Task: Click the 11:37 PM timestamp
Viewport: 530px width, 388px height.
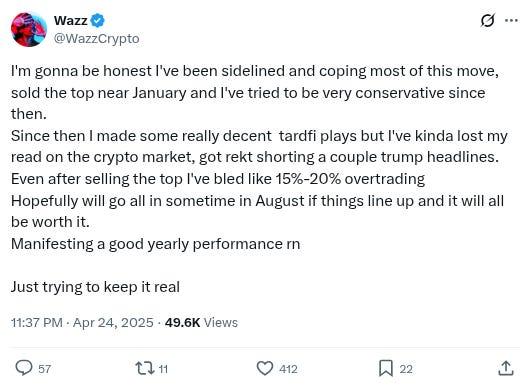Action: pyautogui.click(x=37, y=322)
